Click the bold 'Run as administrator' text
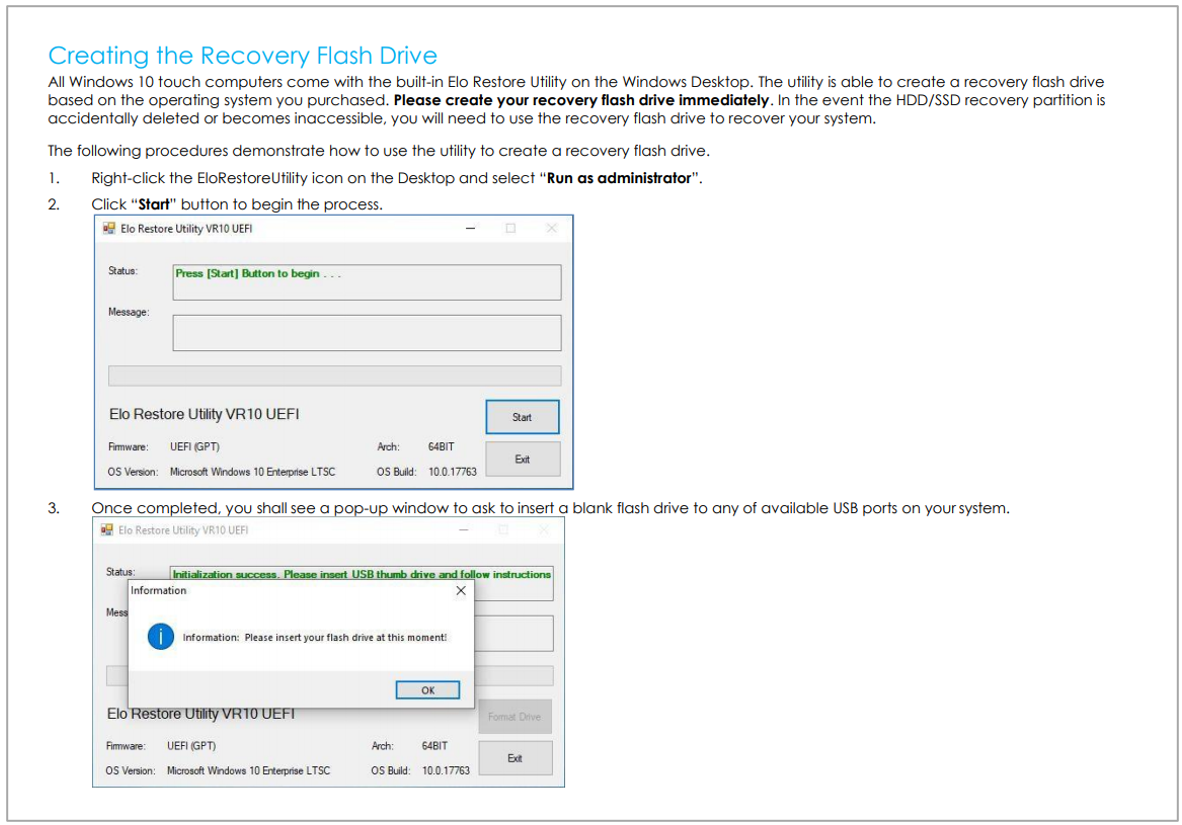This screenshot has height=825, width=1182. pyautogui.click(x=619, y=178)
